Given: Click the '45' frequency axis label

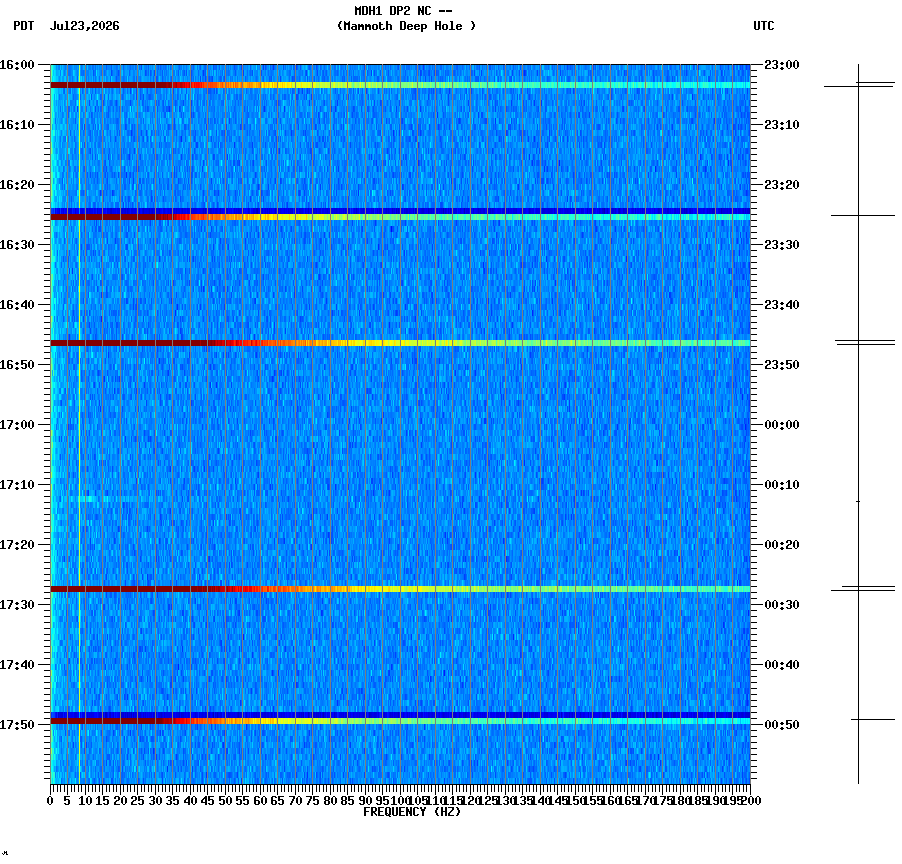Looking at the screenshot, I should point(208,801).
